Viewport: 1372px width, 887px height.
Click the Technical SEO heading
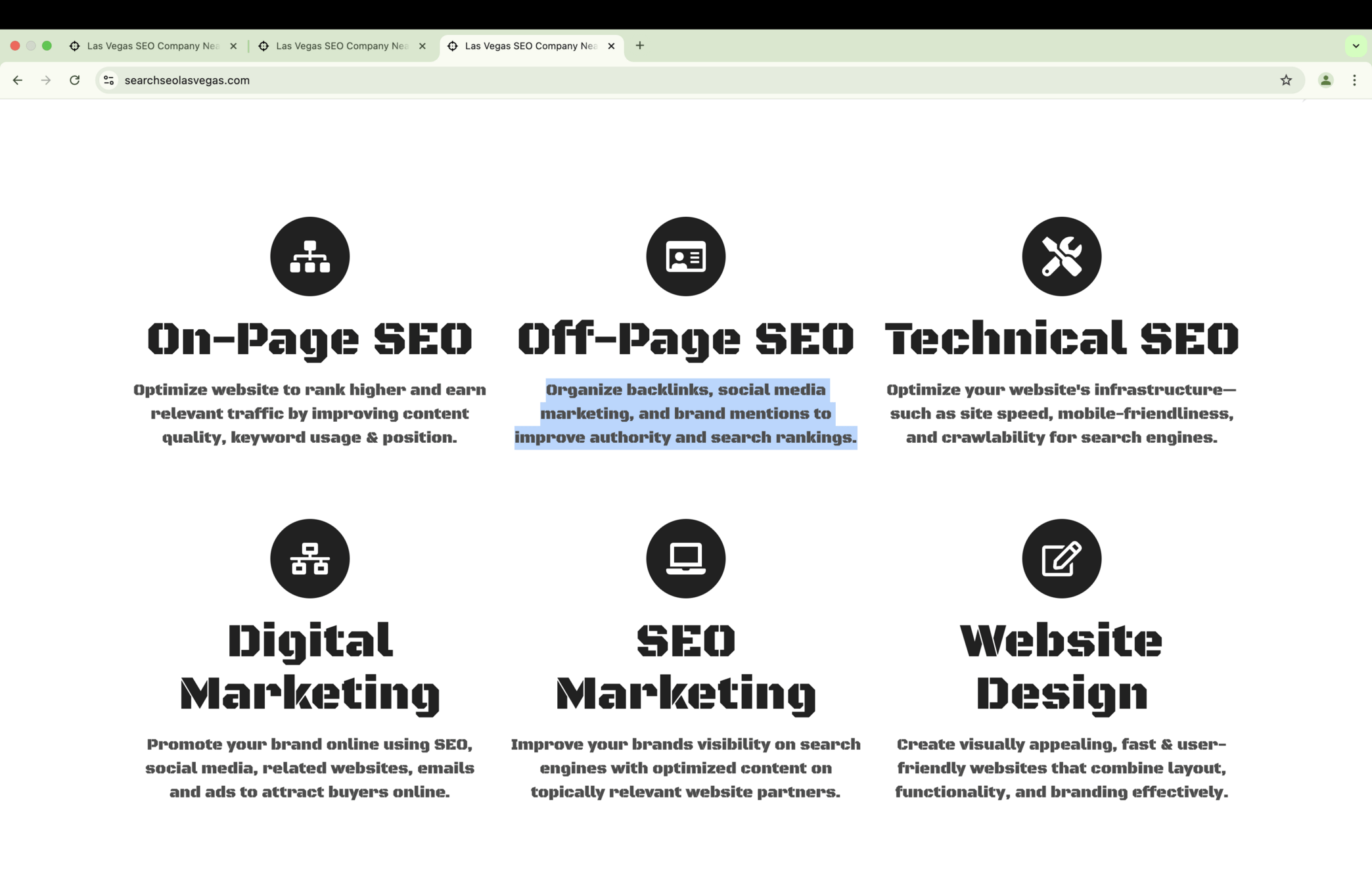click(1061, 339)
